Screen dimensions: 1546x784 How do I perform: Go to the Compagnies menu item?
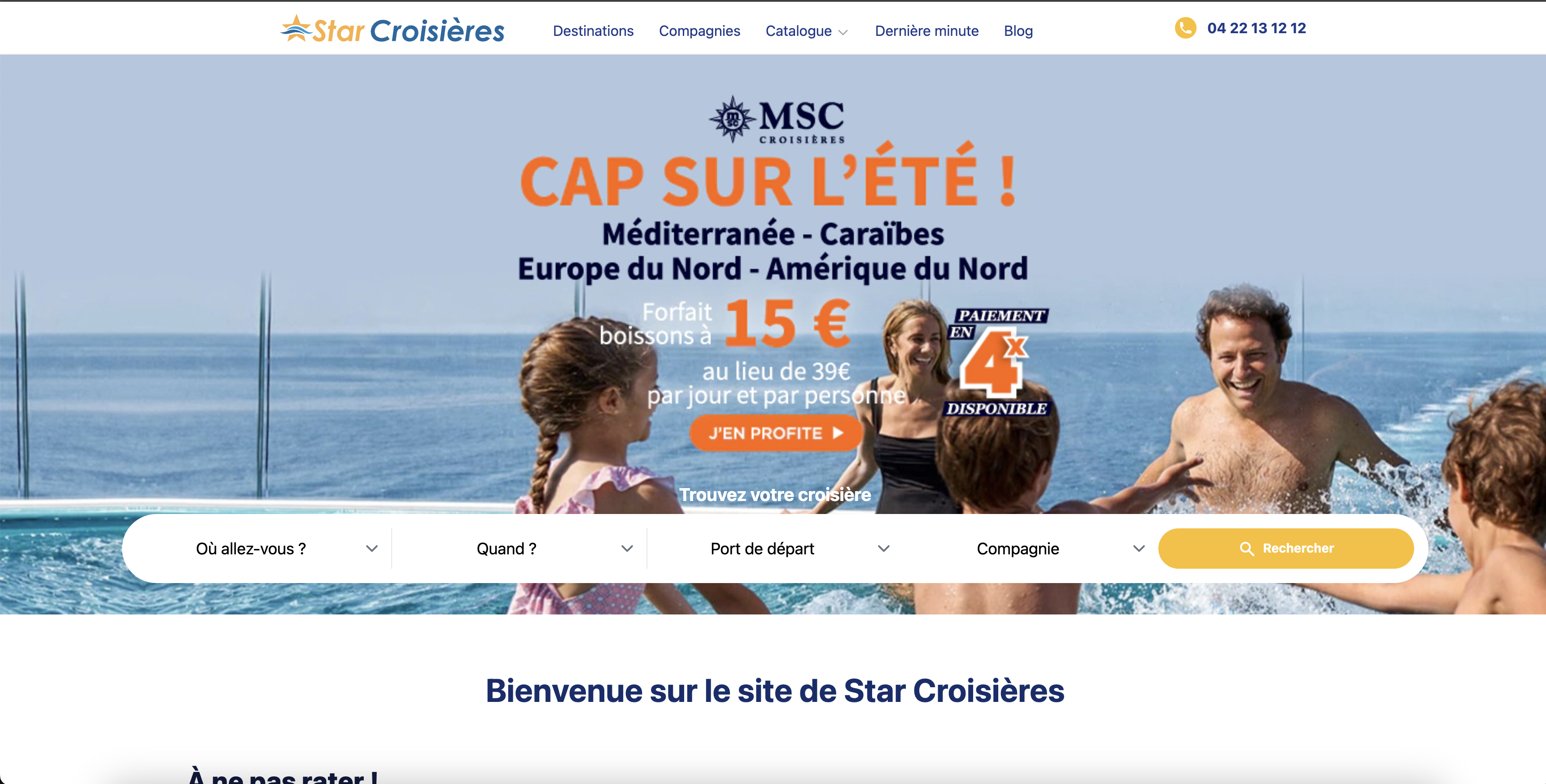tap(699, 31)
